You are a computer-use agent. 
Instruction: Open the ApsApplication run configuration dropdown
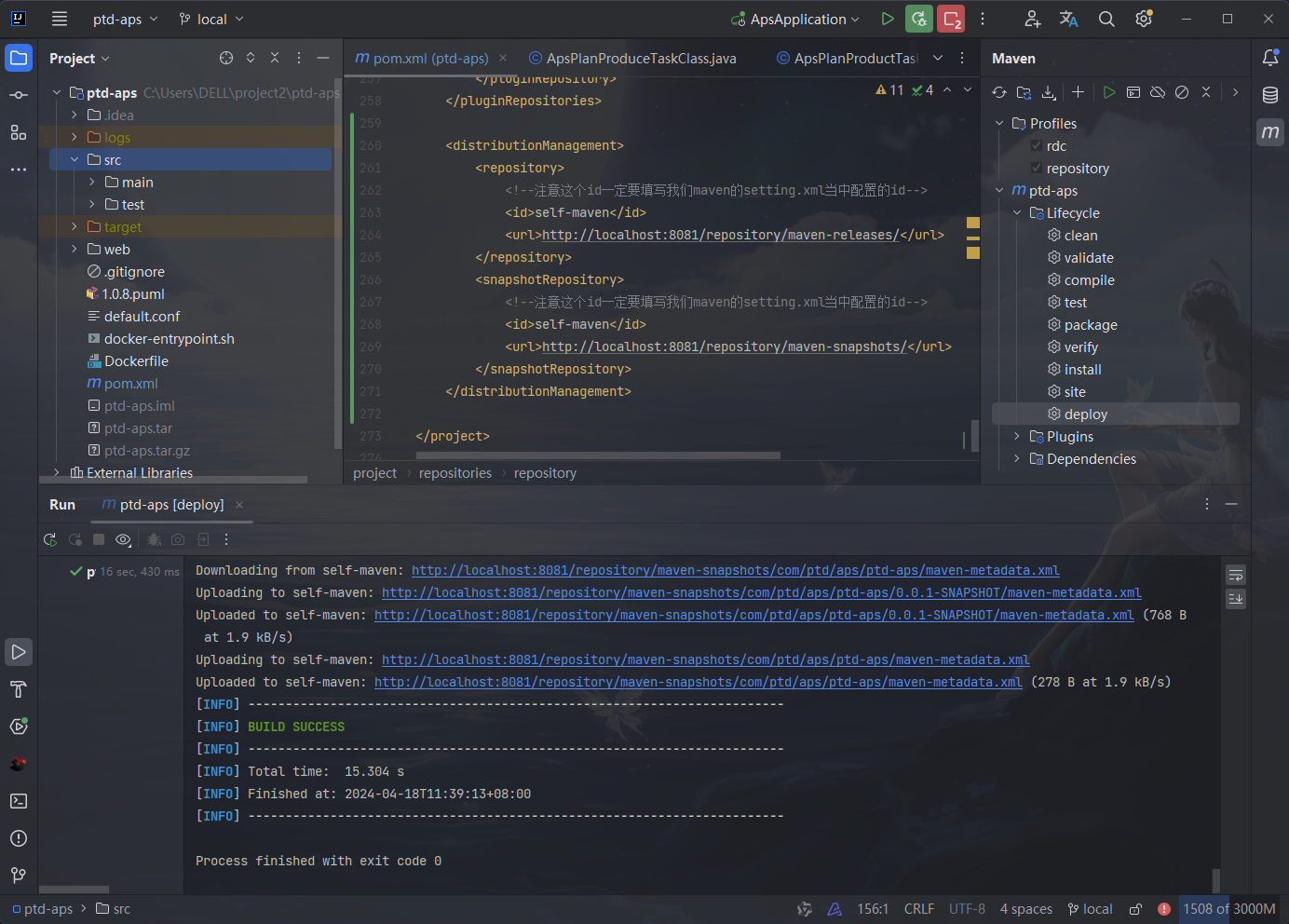[x=795, y=19]
